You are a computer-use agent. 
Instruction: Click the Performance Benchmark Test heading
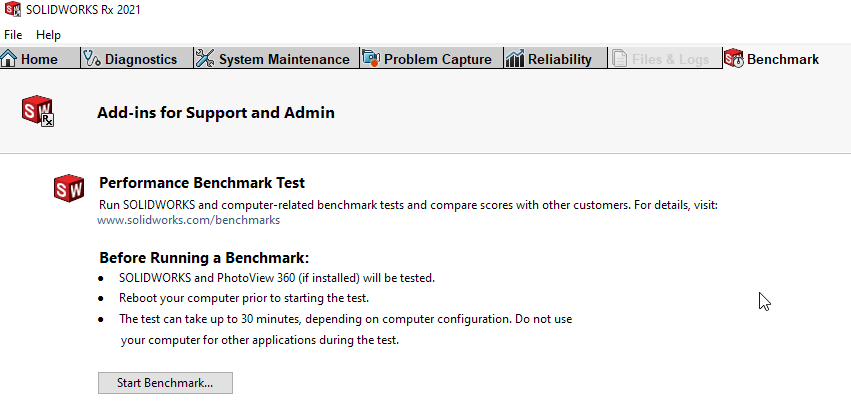point(202,182)
